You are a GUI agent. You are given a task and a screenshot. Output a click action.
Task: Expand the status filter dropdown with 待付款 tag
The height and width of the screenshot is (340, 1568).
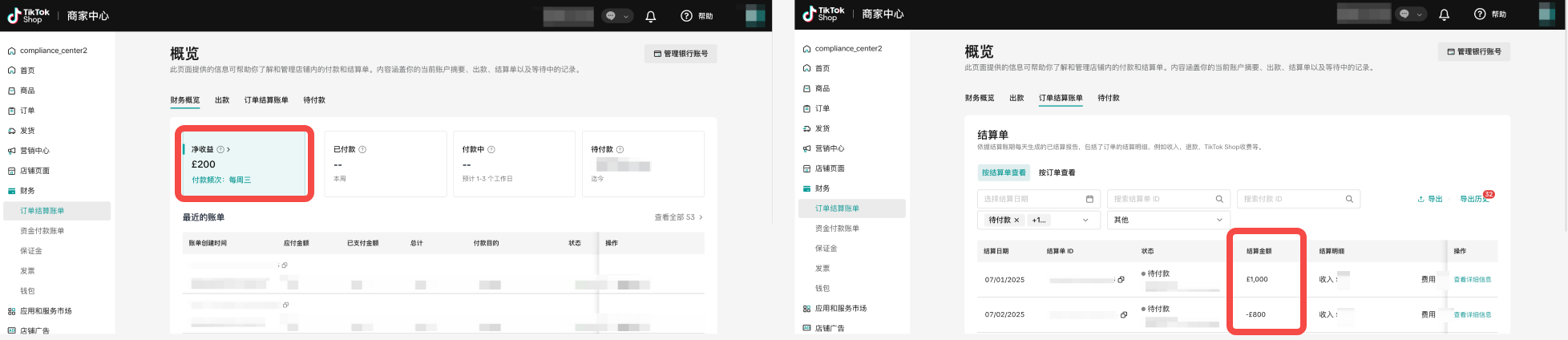[1085, 220]
